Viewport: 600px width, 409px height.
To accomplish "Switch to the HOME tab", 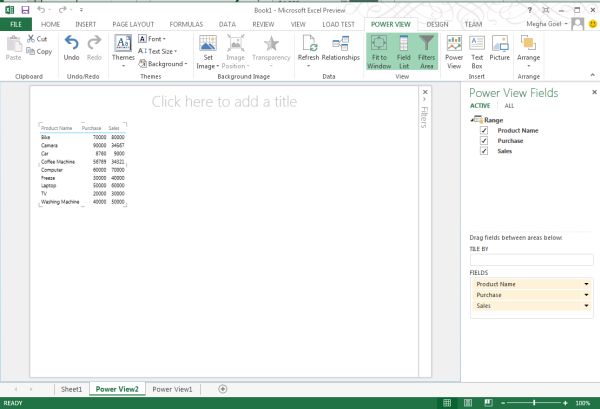I will (50, 24).
